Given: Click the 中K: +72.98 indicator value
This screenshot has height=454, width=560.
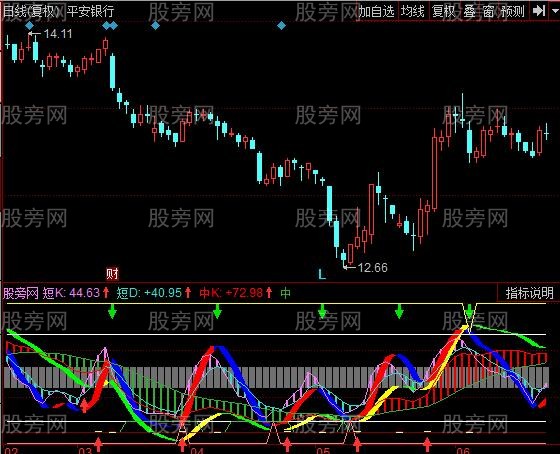Looking at the screenshot, I should (x=231, y=293).
